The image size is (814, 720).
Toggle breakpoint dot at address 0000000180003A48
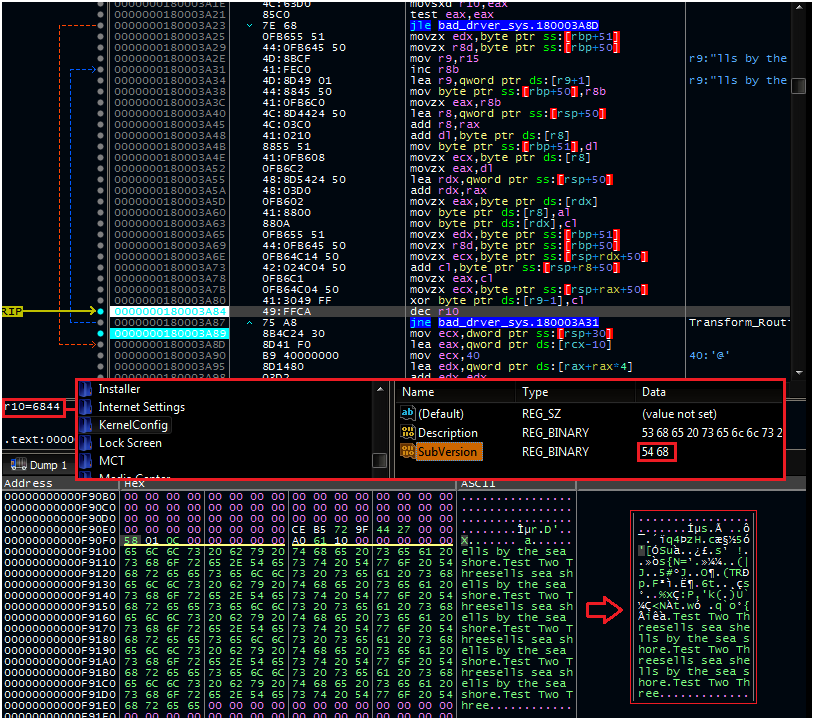[101, 135]
